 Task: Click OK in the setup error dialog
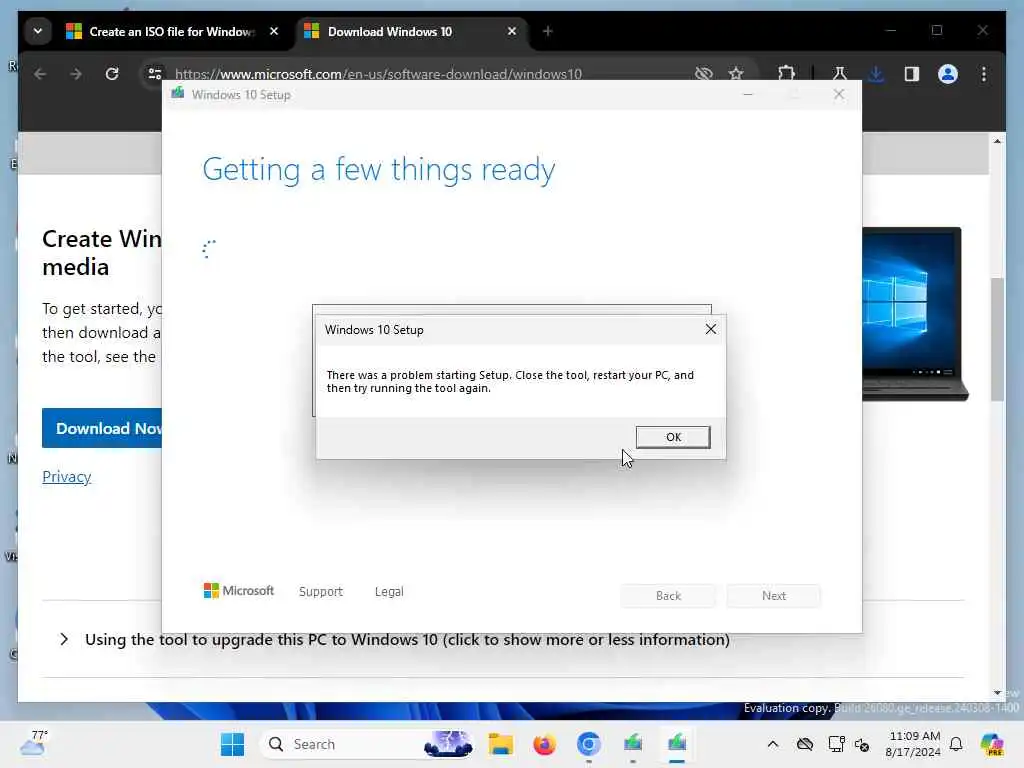tap(673, 437)
